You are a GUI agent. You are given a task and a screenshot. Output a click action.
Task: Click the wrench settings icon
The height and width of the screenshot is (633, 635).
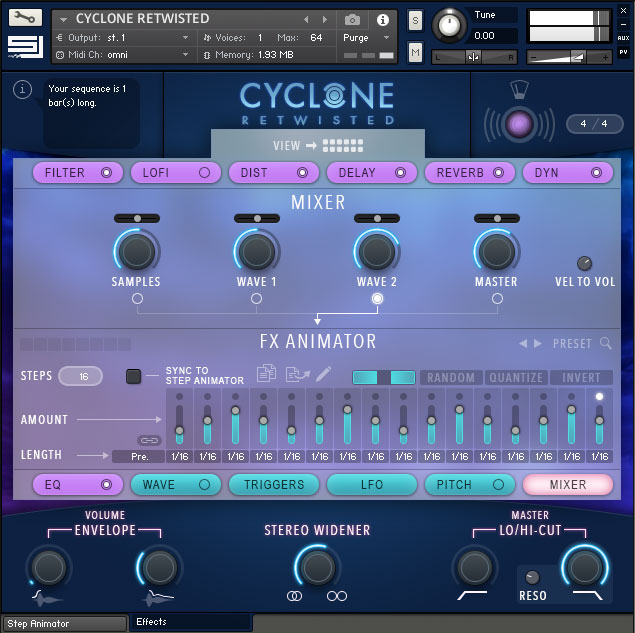tap(26, 18)
